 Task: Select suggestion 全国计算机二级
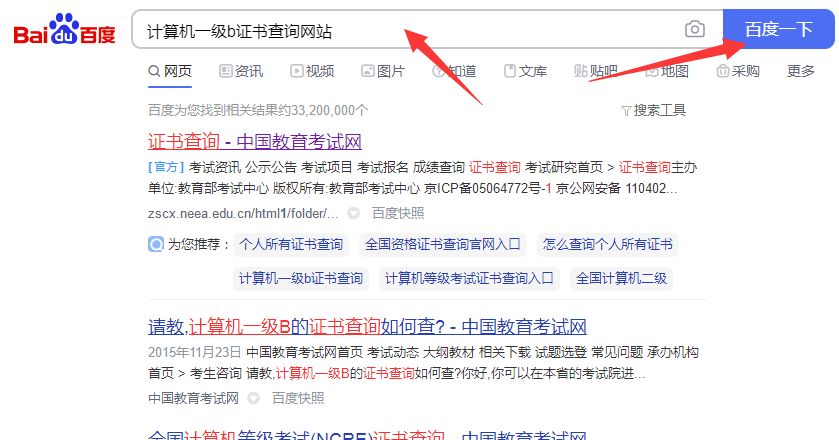tap(621, 279)
